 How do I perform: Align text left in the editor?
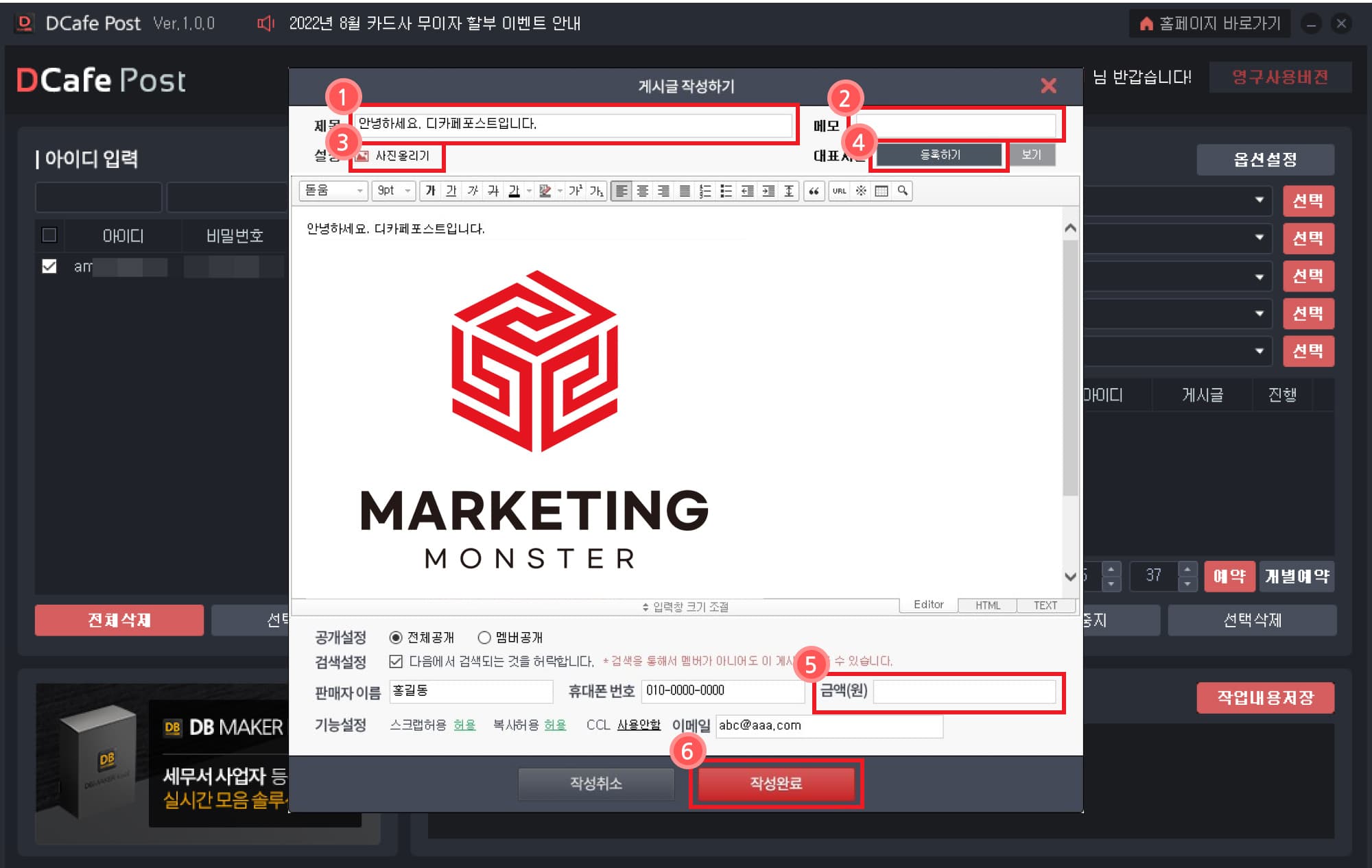pyautogui.click(x=622, y=191)
